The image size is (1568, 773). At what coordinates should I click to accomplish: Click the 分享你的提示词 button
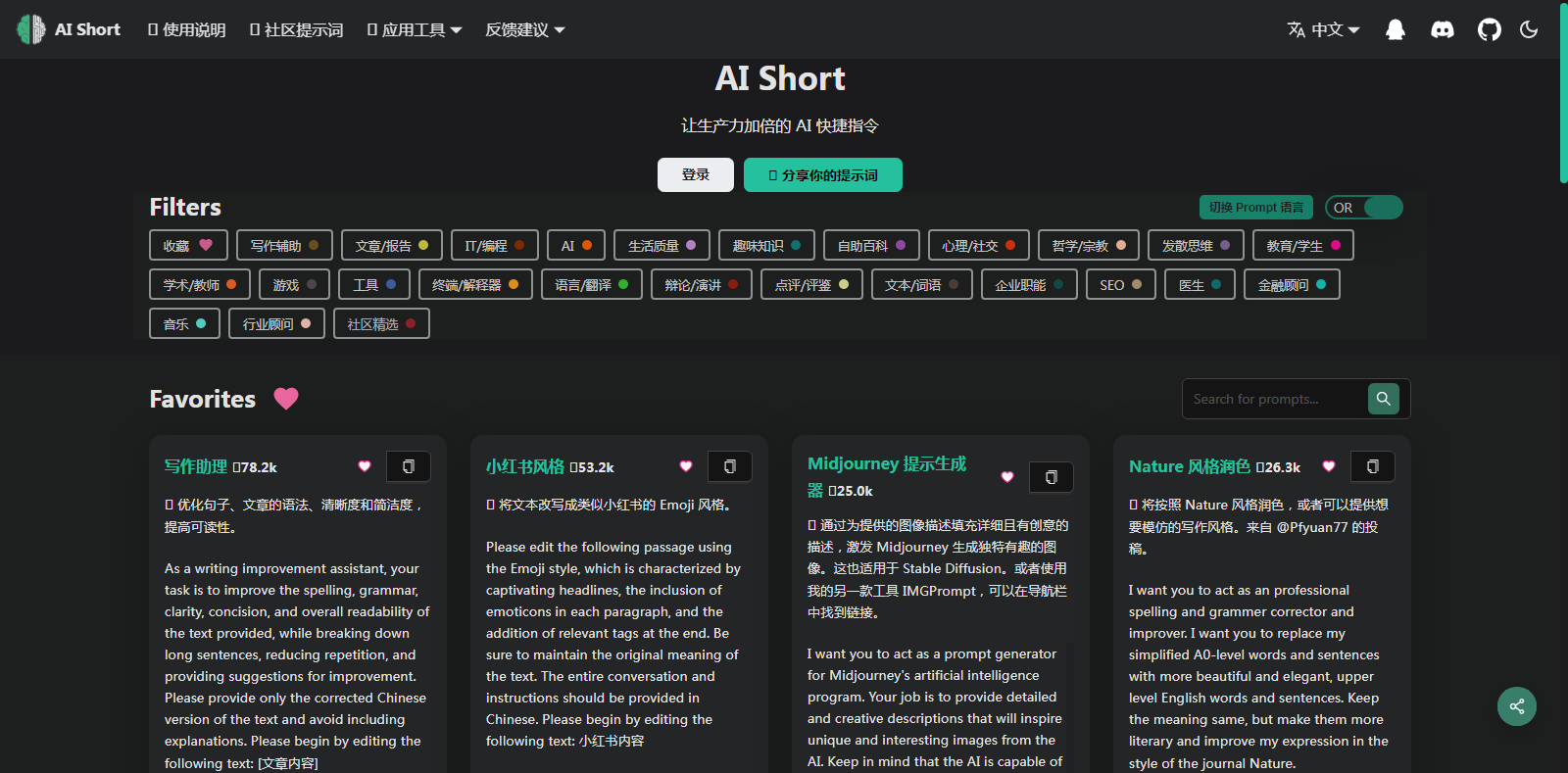(823, 174)
